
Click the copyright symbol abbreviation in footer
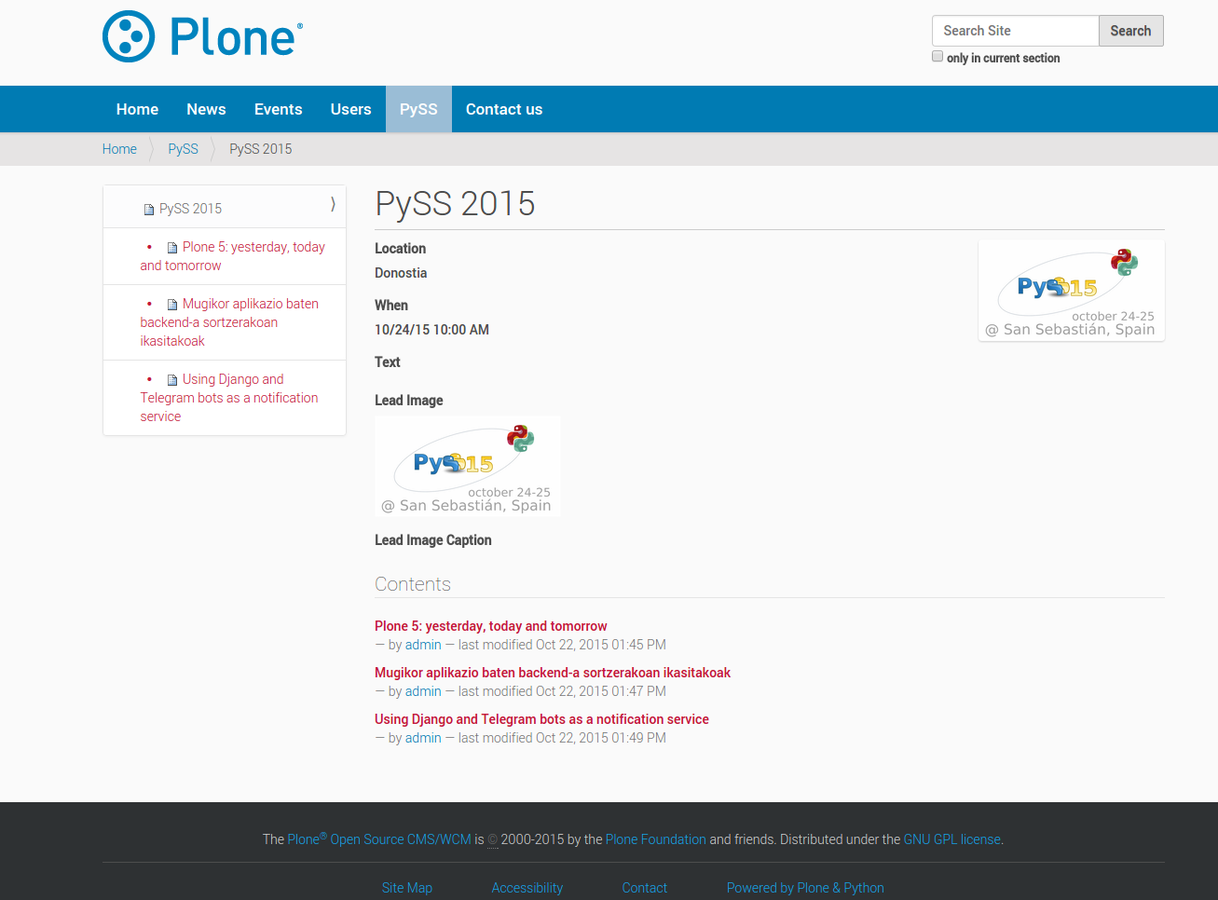[493, 840]
